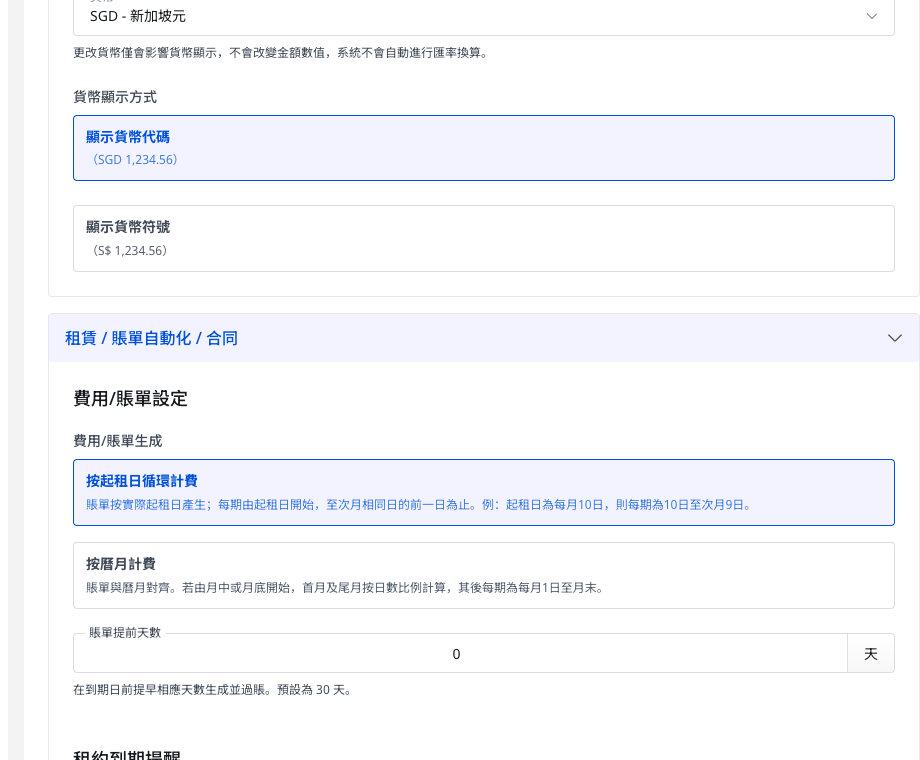The height and width of the screenshot is (760, 920).
Task: Click the currency dropdown chevron arrow
Action: coord(872,16)
